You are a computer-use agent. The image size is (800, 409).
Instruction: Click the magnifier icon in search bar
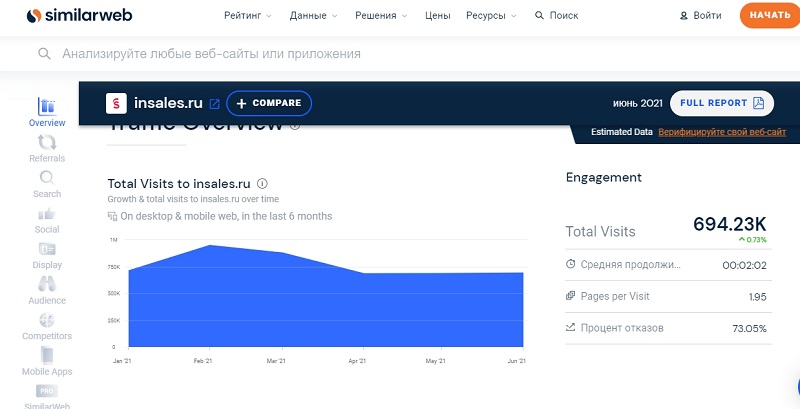(44, 54)
